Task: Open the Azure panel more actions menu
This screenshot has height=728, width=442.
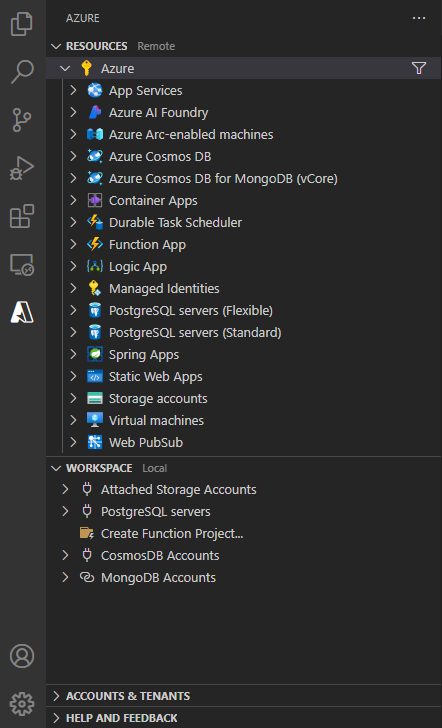Action: coord(419,18)
